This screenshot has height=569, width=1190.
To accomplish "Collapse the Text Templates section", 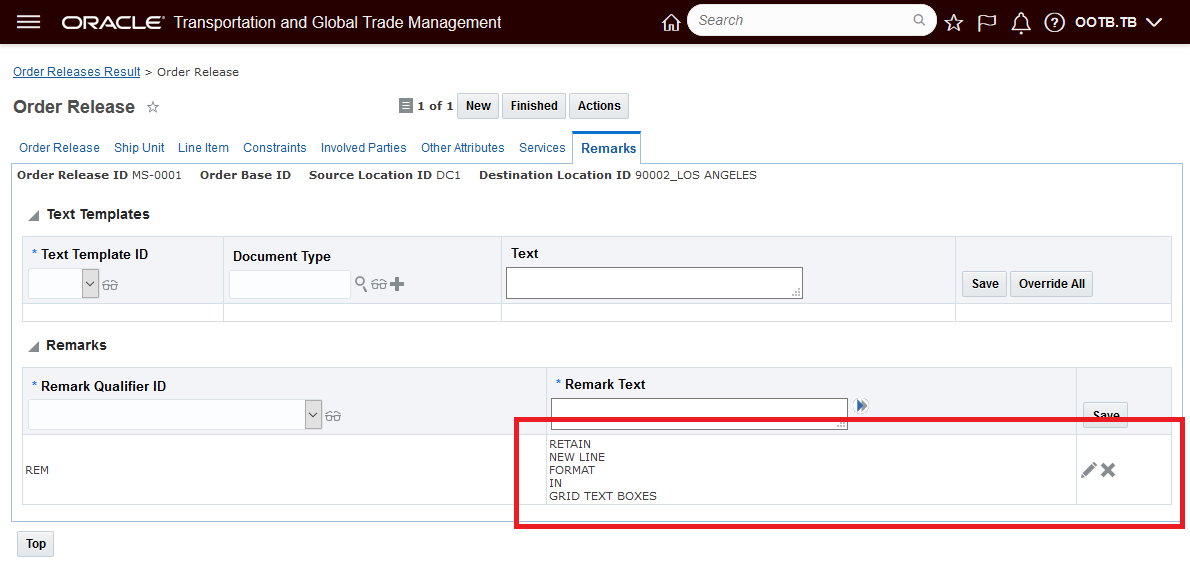I will (x=34, y=215).
